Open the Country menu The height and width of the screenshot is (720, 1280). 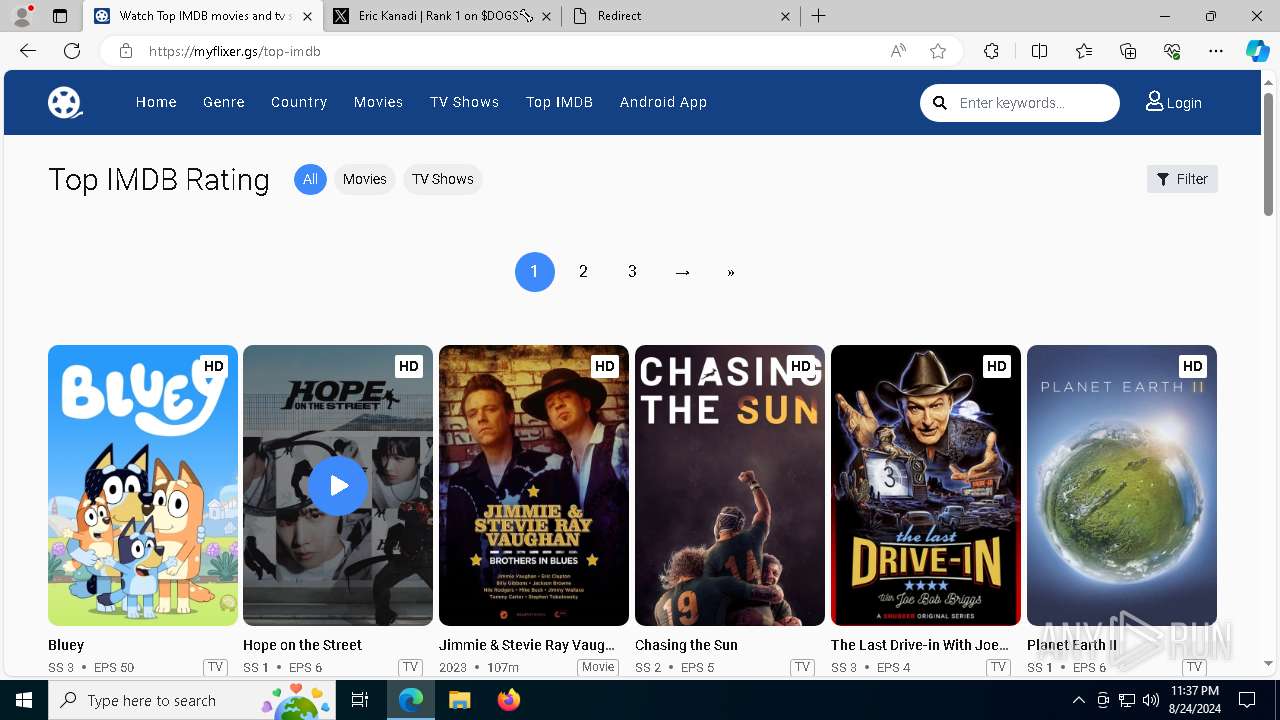pyautogui.click(x=299, y=102)
